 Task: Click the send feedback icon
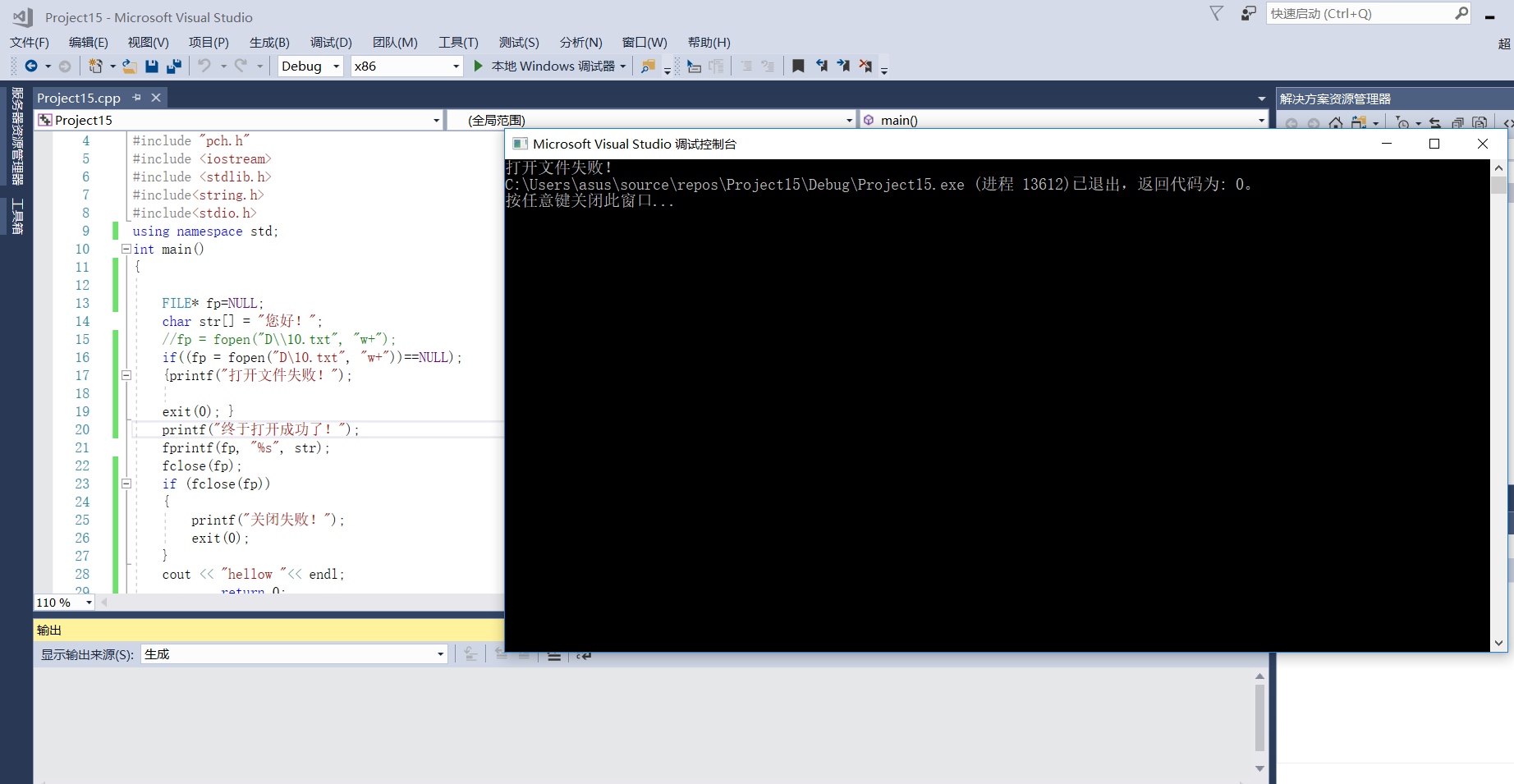click(1248, 13)
